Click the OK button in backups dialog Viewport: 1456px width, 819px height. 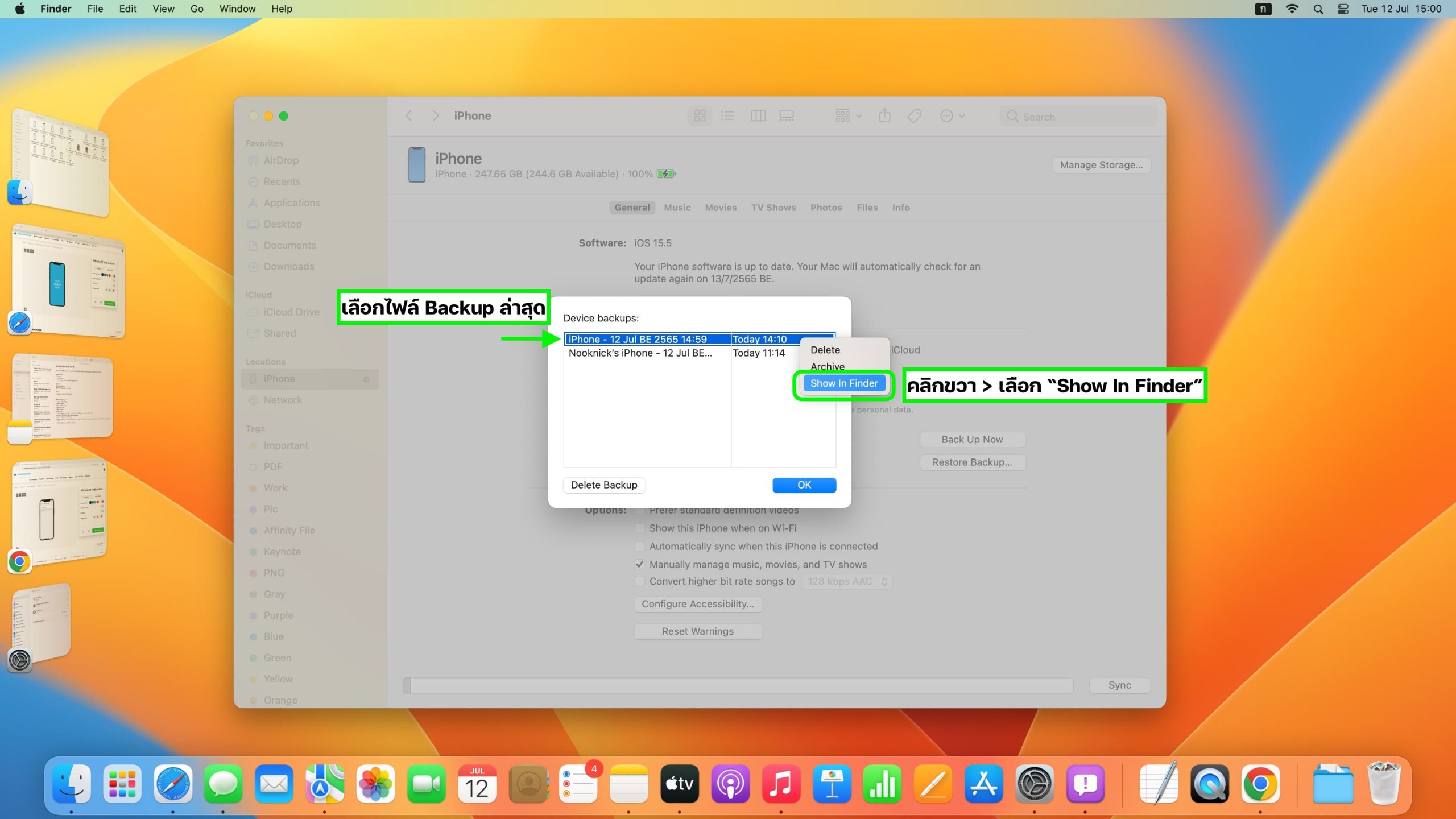tap(804, 485)
